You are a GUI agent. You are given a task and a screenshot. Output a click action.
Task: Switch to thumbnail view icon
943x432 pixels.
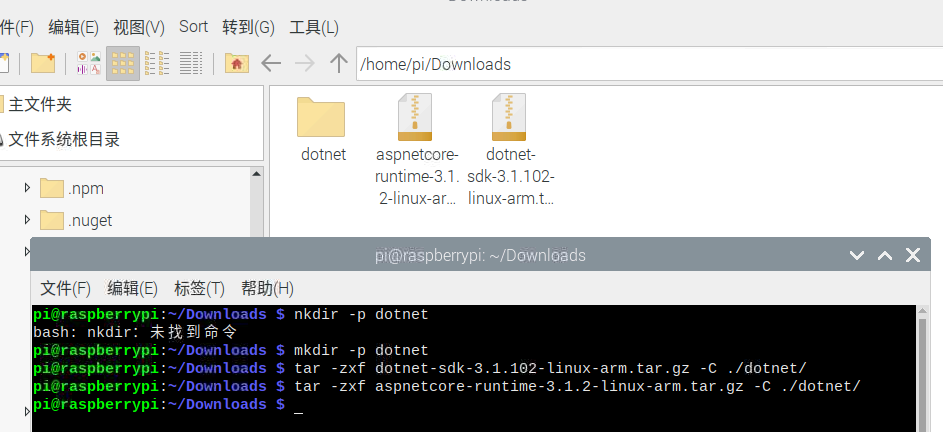89,63
